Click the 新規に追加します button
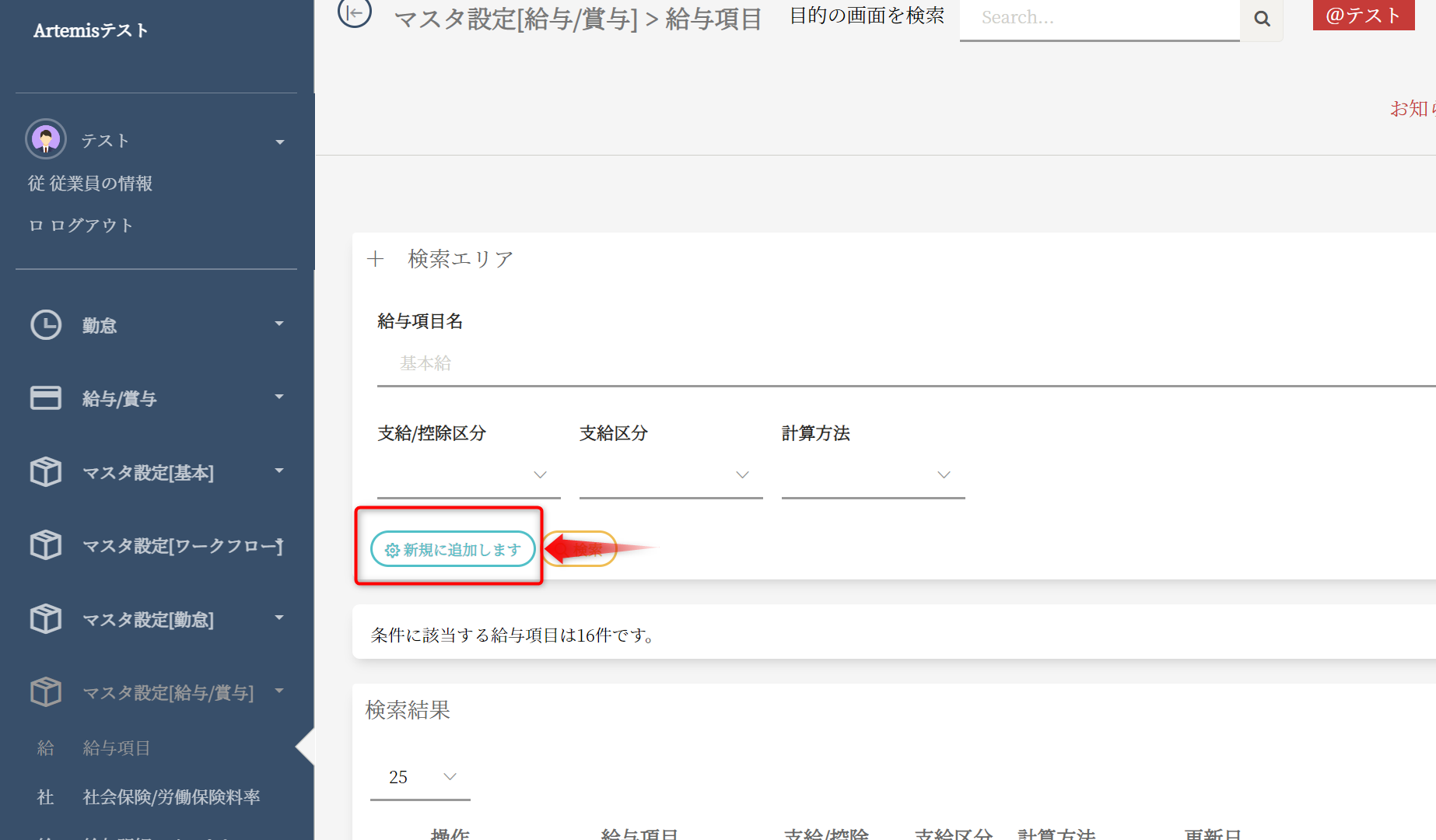The image size is (1436, 840). 453,549
